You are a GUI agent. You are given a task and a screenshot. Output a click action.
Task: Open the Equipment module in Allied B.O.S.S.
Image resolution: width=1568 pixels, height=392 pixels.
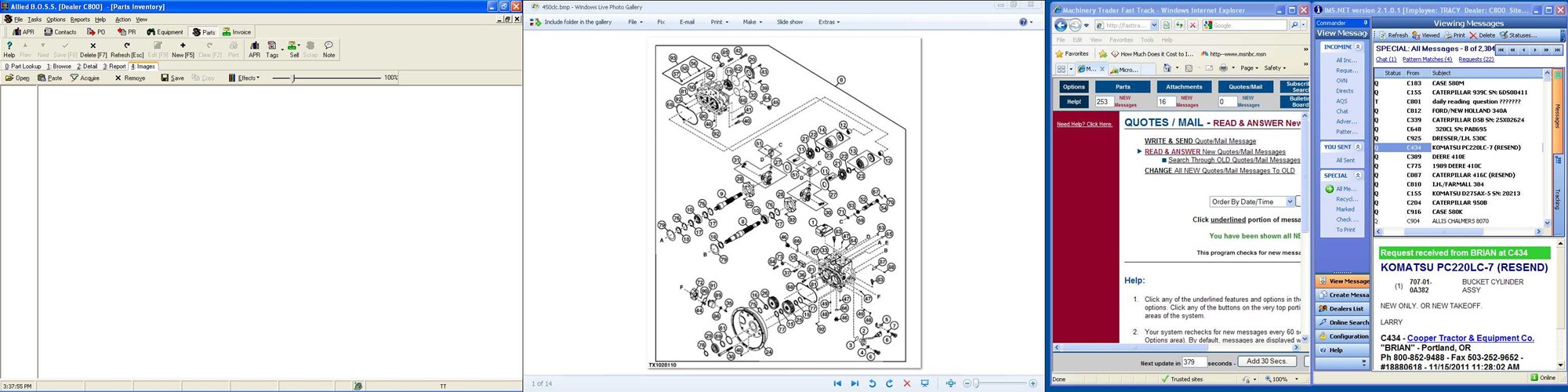[x=164, y=32]
